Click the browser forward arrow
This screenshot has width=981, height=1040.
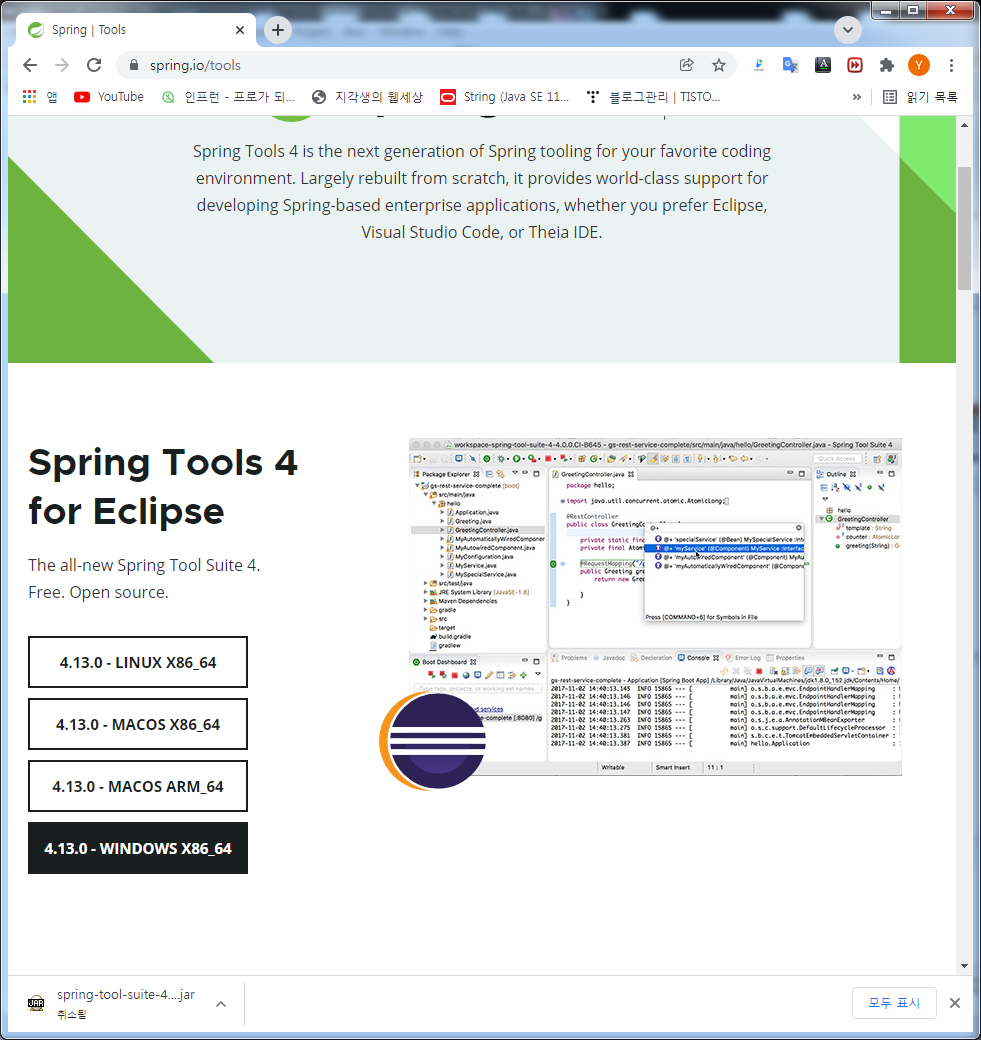tap(62, 65)
